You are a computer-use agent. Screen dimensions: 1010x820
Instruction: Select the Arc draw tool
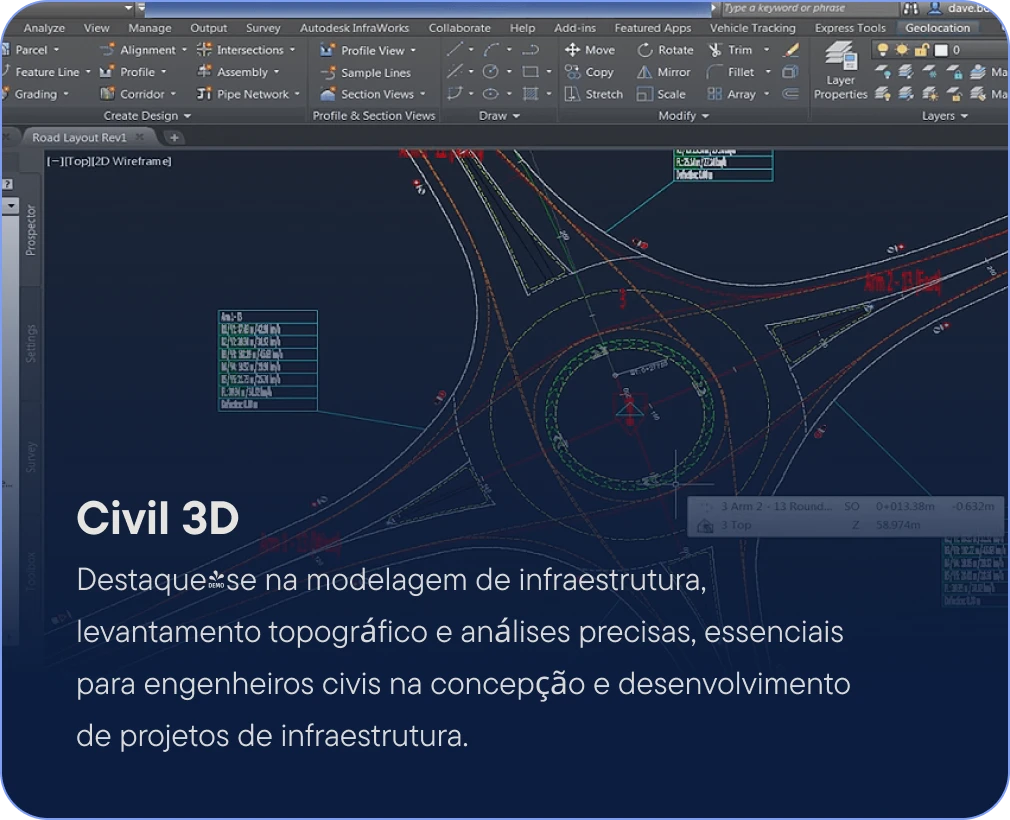tap(491, 49)
